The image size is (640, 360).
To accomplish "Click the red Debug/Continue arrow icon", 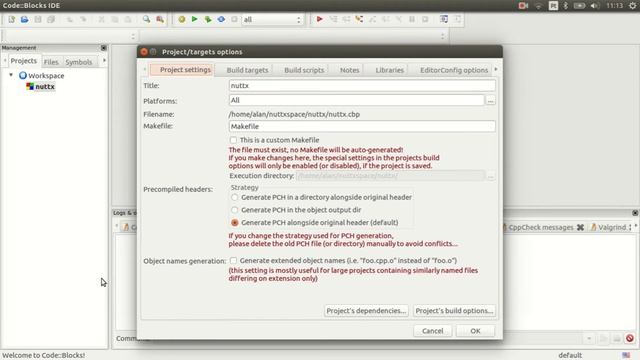I will 320,19.
